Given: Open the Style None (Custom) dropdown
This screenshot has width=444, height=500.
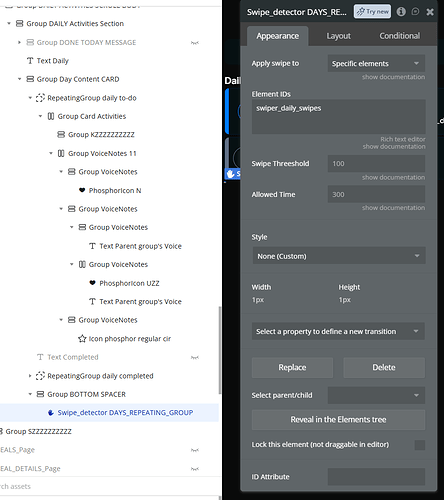Looking at the screenshot, I should click(339, 256).
